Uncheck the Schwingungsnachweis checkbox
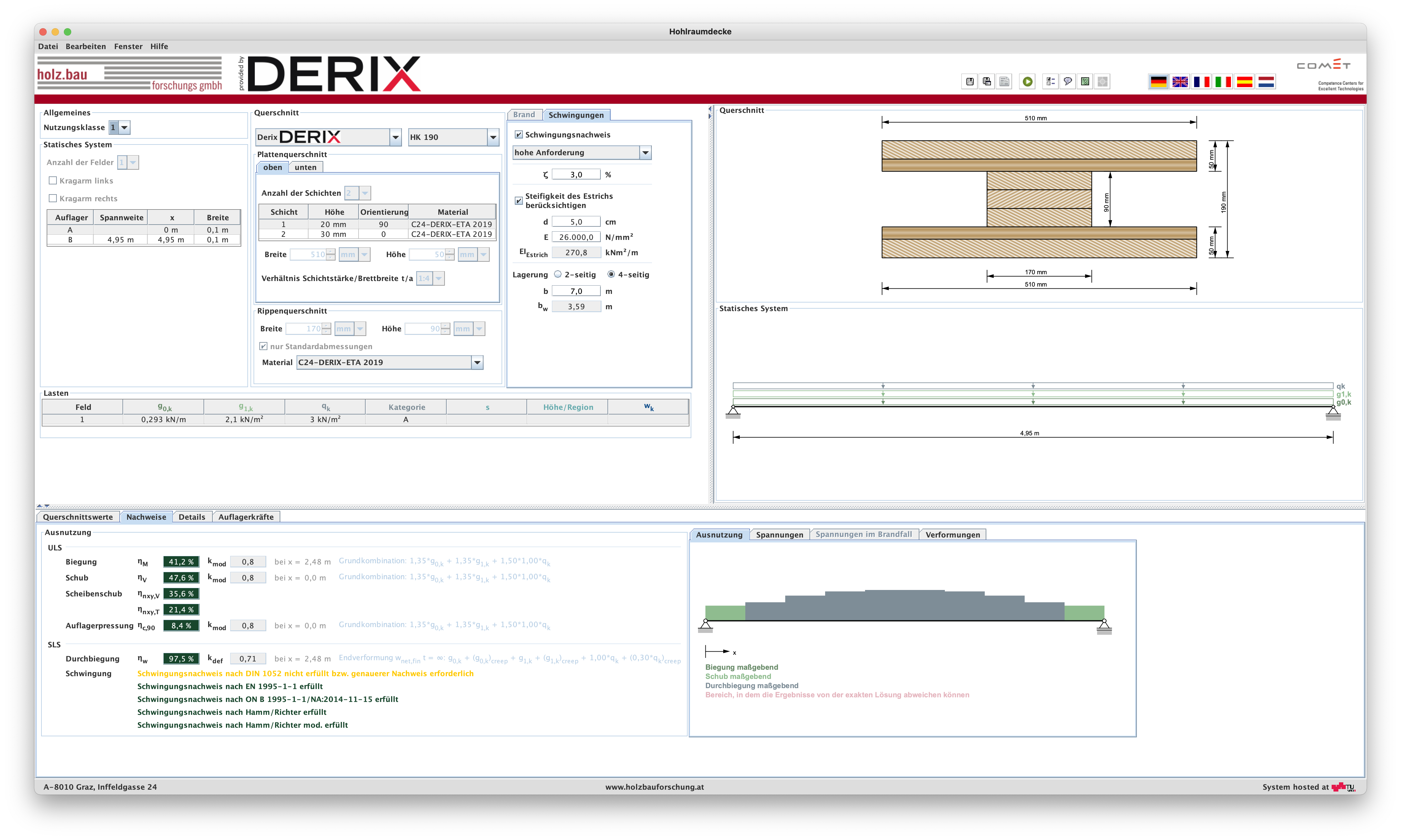The height and width of the screenshot is (840, 1401). 518,135
